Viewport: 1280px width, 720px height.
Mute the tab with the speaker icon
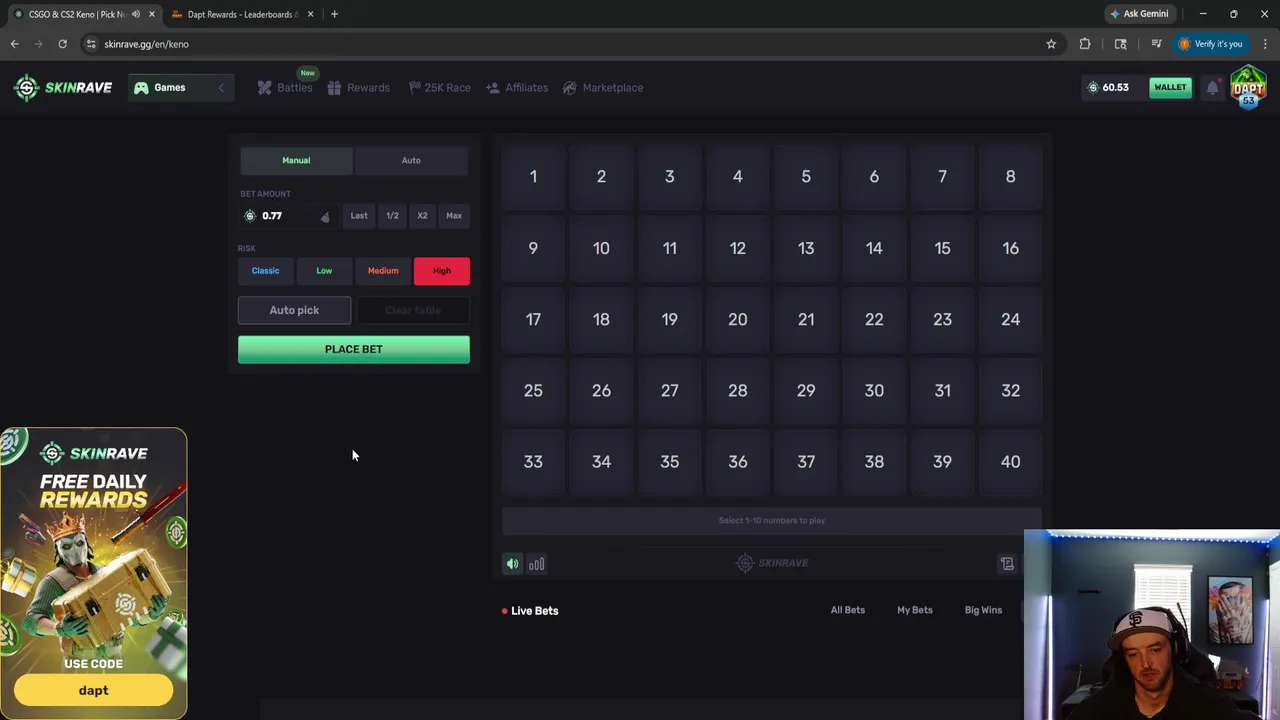click(136, 14)
